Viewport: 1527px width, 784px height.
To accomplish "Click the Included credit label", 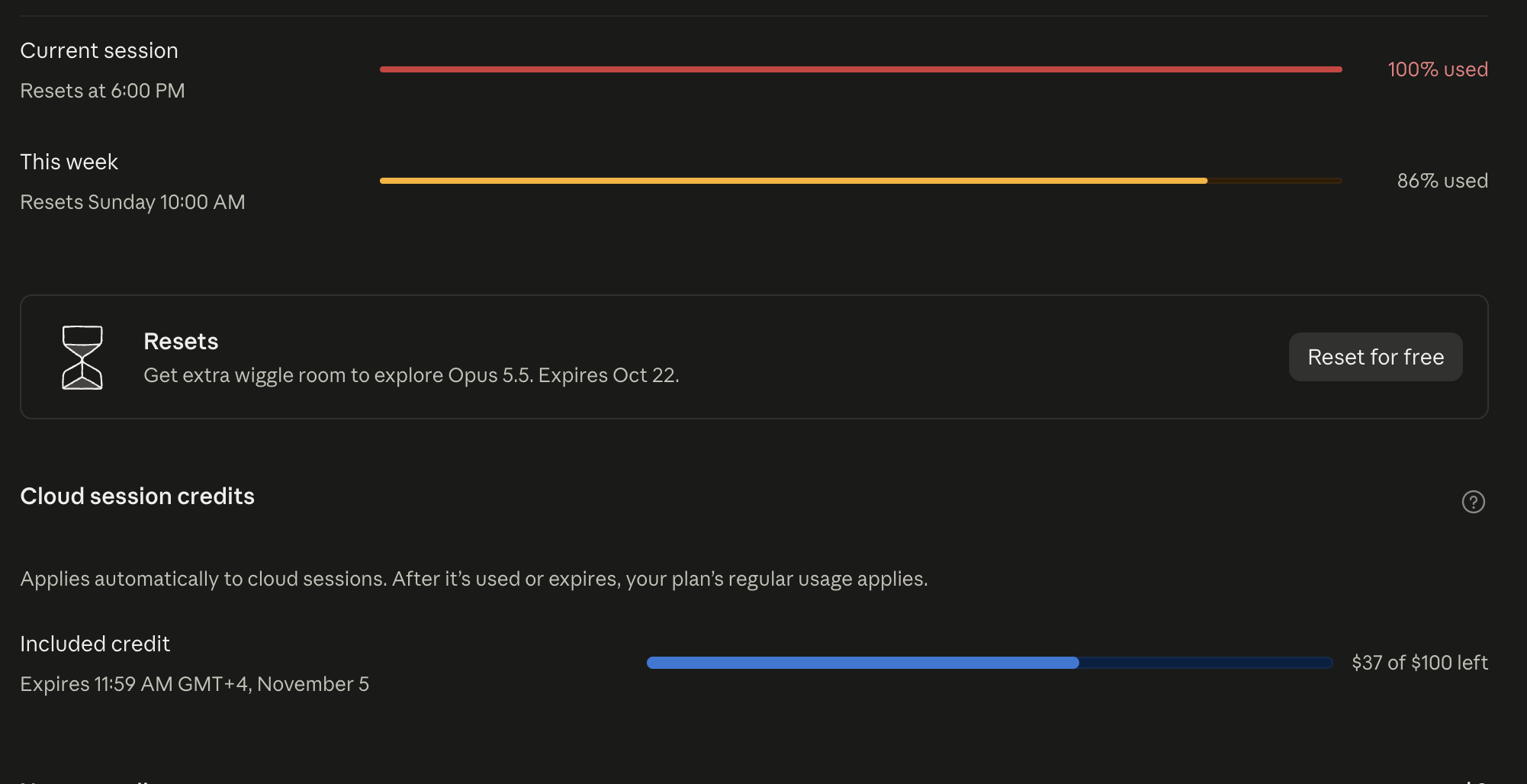I will (95, 644).
